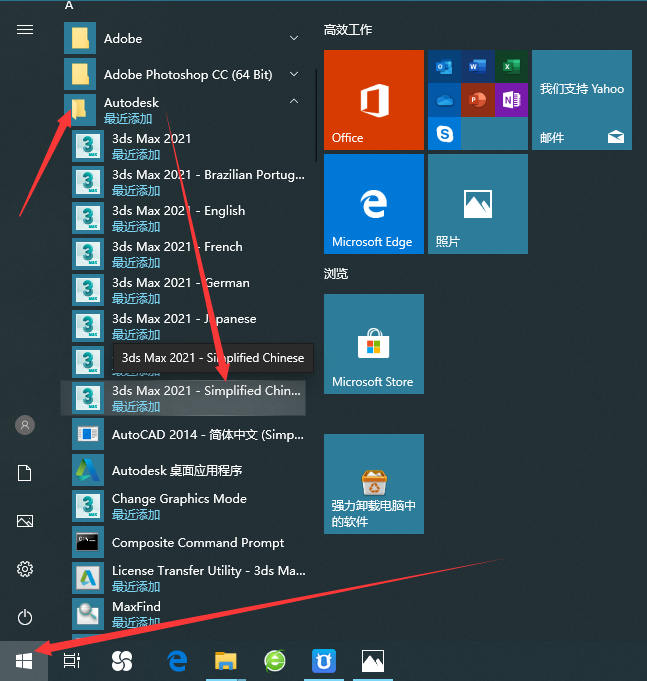Image resolution: width=647 pixels, height=681 pixels.
Task: Click the Power icon in Start sidebar
Action: click(x=25, y=617)
